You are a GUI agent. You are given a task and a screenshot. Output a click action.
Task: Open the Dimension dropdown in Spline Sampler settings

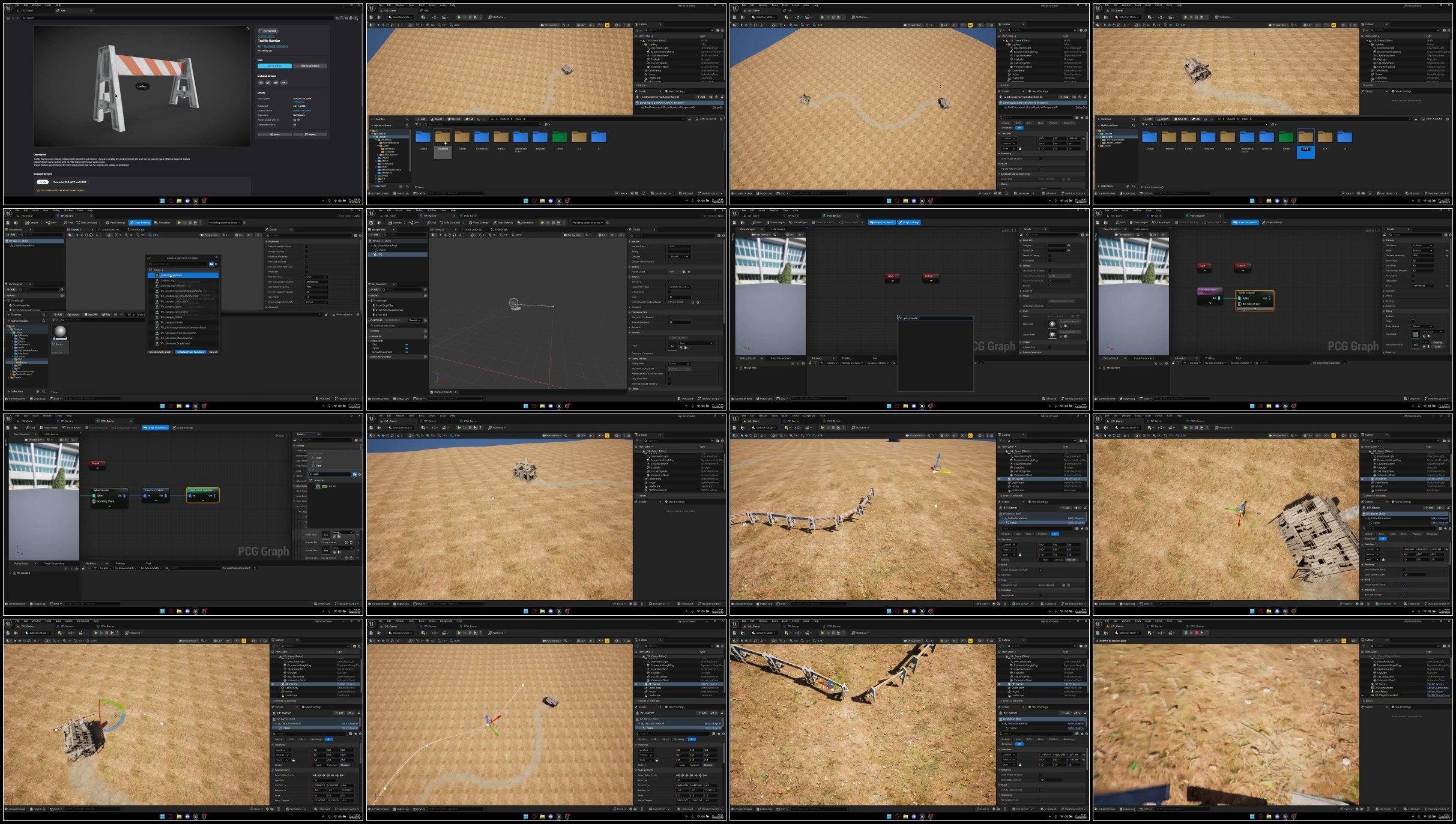tap(1422, 245)
